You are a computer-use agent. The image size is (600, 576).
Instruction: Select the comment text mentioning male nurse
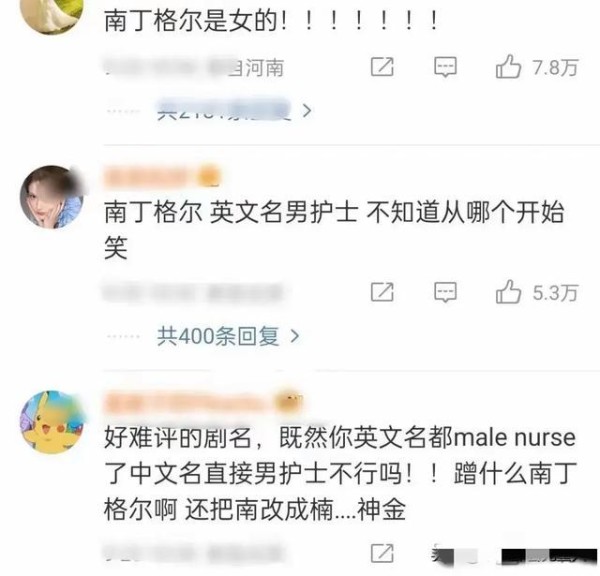pos(340,473)
